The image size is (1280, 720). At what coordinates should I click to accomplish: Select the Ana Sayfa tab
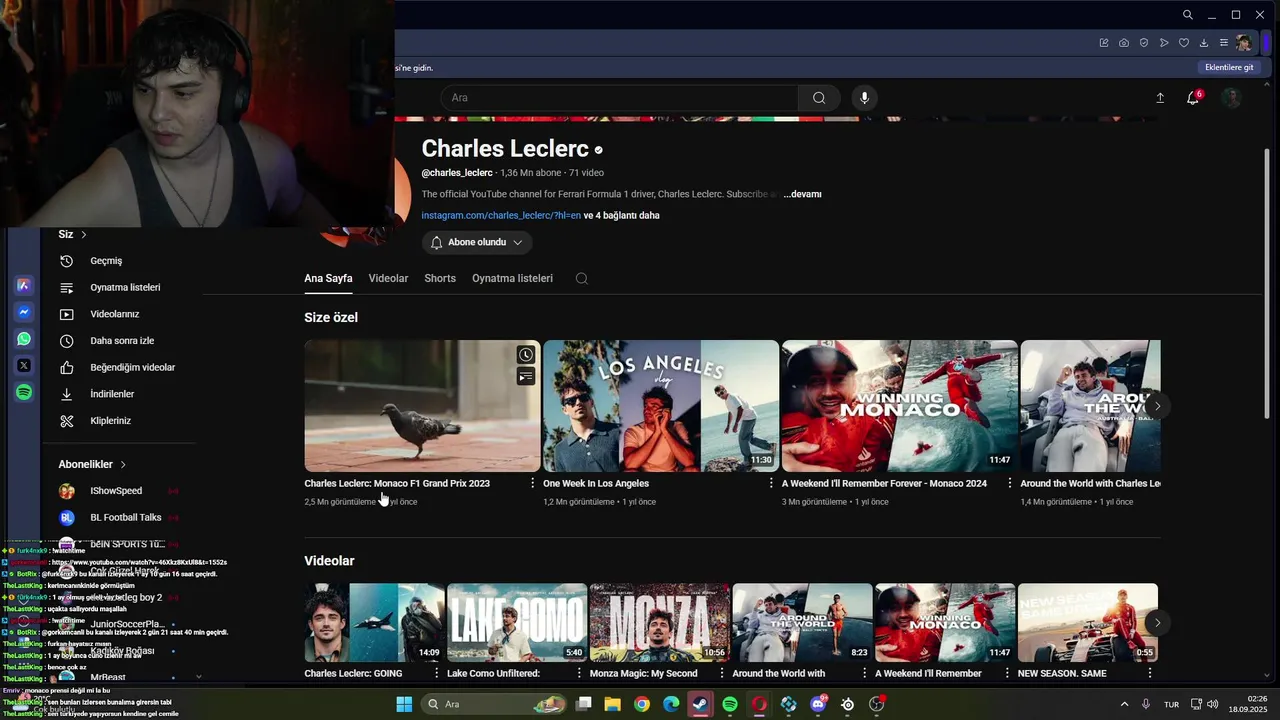click(328, 278)
